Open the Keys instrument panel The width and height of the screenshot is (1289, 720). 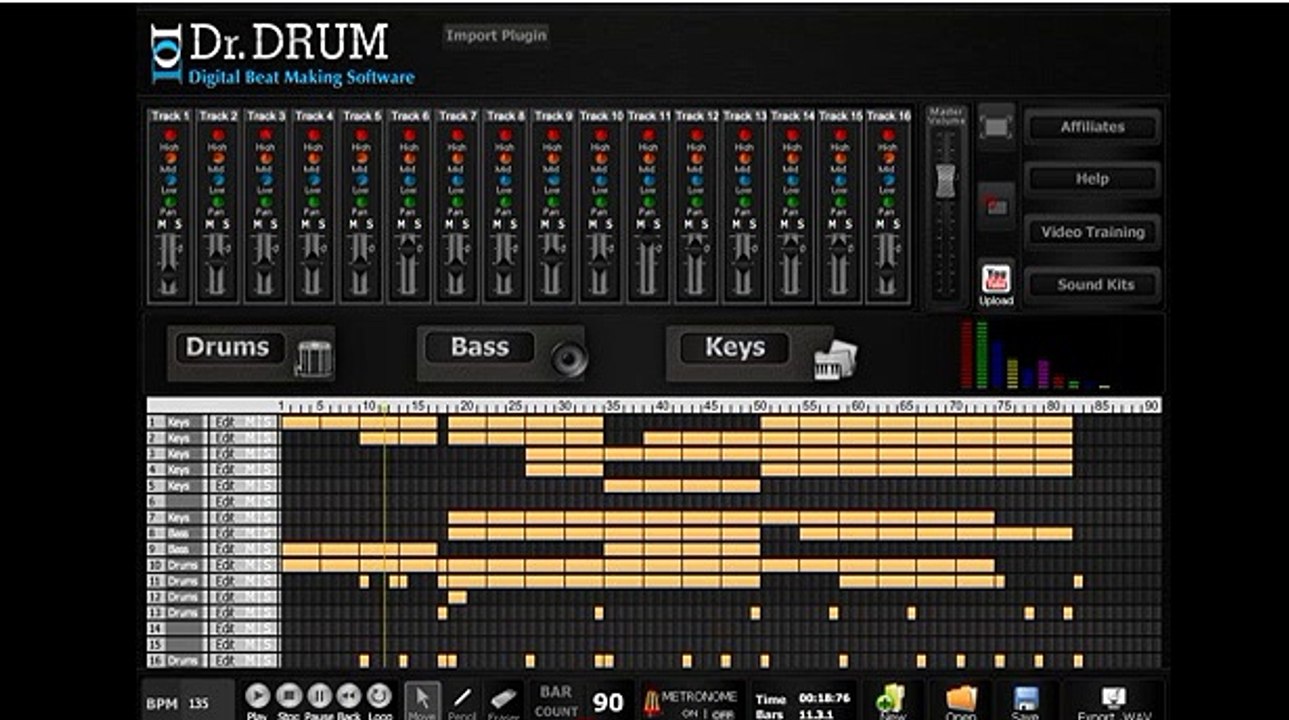coord(734,348)
